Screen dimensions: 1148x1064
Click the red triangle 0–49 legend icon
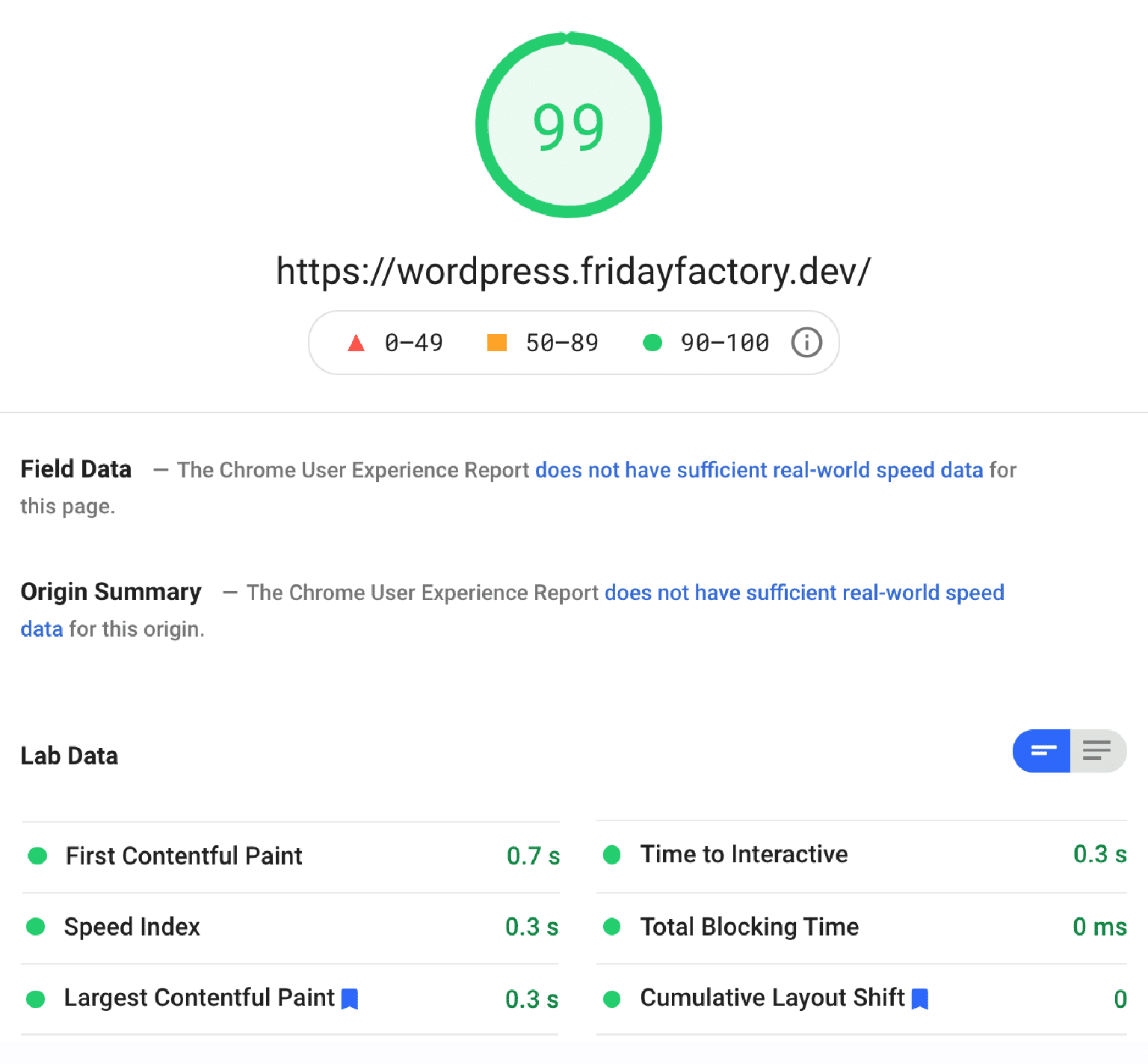point(357,343)
